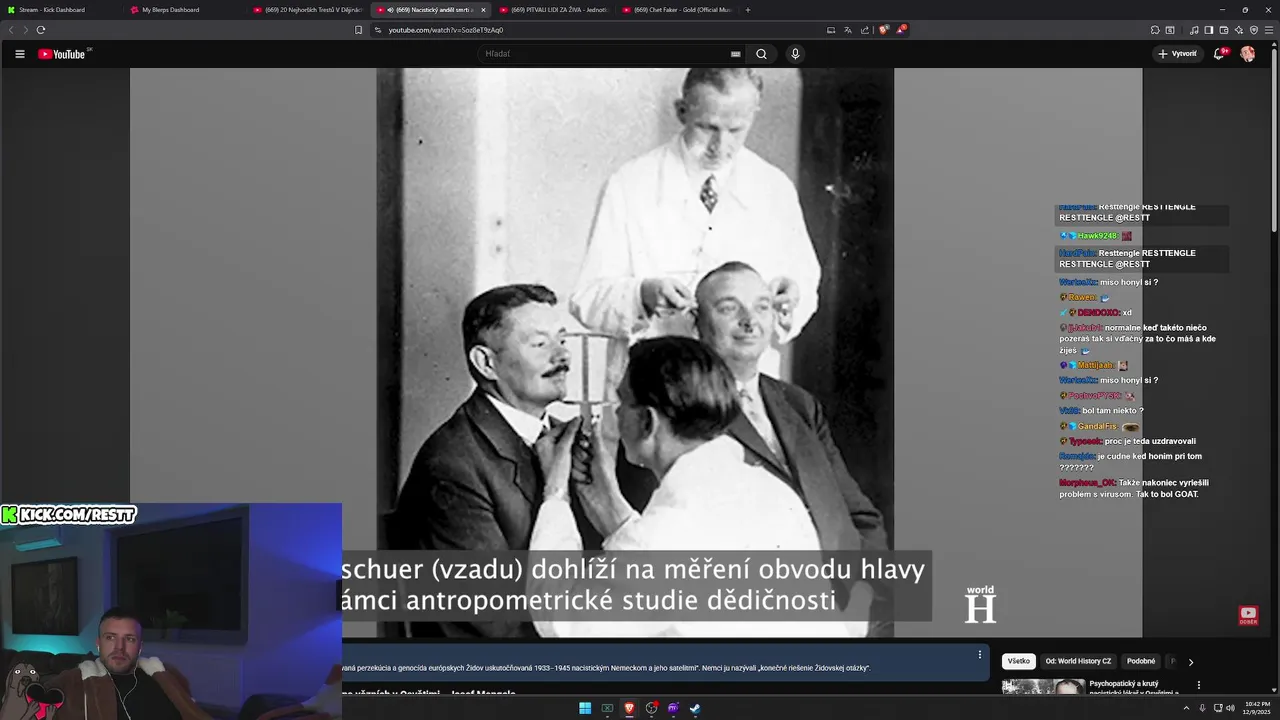This screenshot has height=720, width=1280.
Task: Open options for Psychopatický a krutý video
Action: pos(1198,685)
